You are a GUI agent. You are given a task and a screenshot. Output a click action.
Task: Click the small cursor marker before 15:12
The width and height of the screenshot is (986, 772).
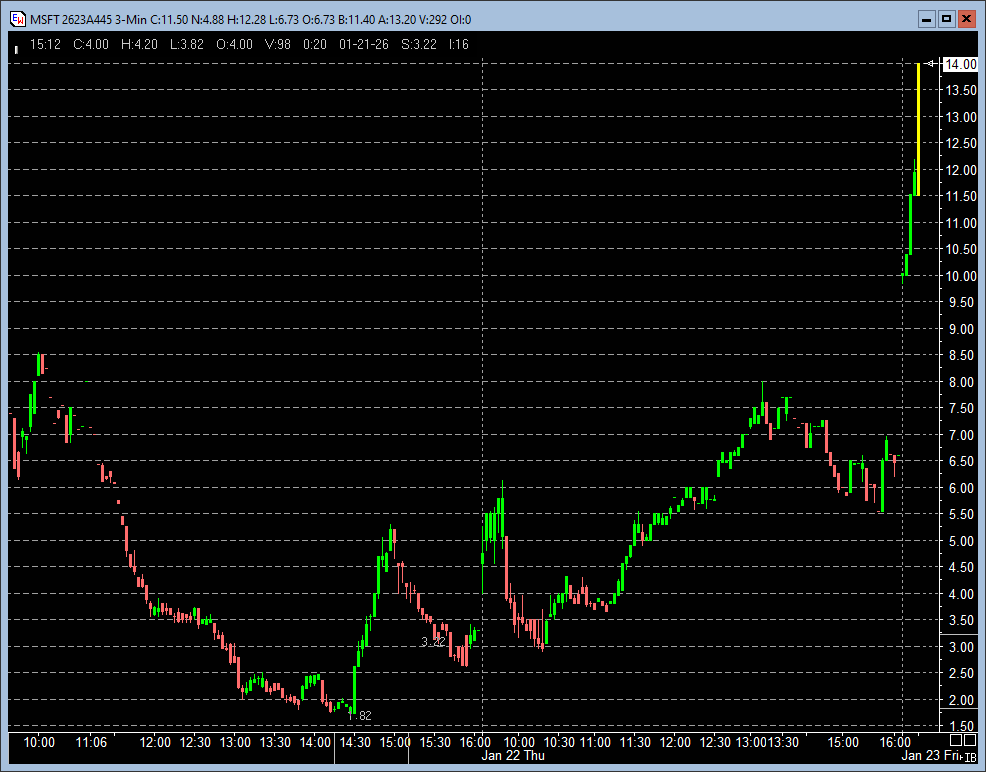[x=16, y=46]
